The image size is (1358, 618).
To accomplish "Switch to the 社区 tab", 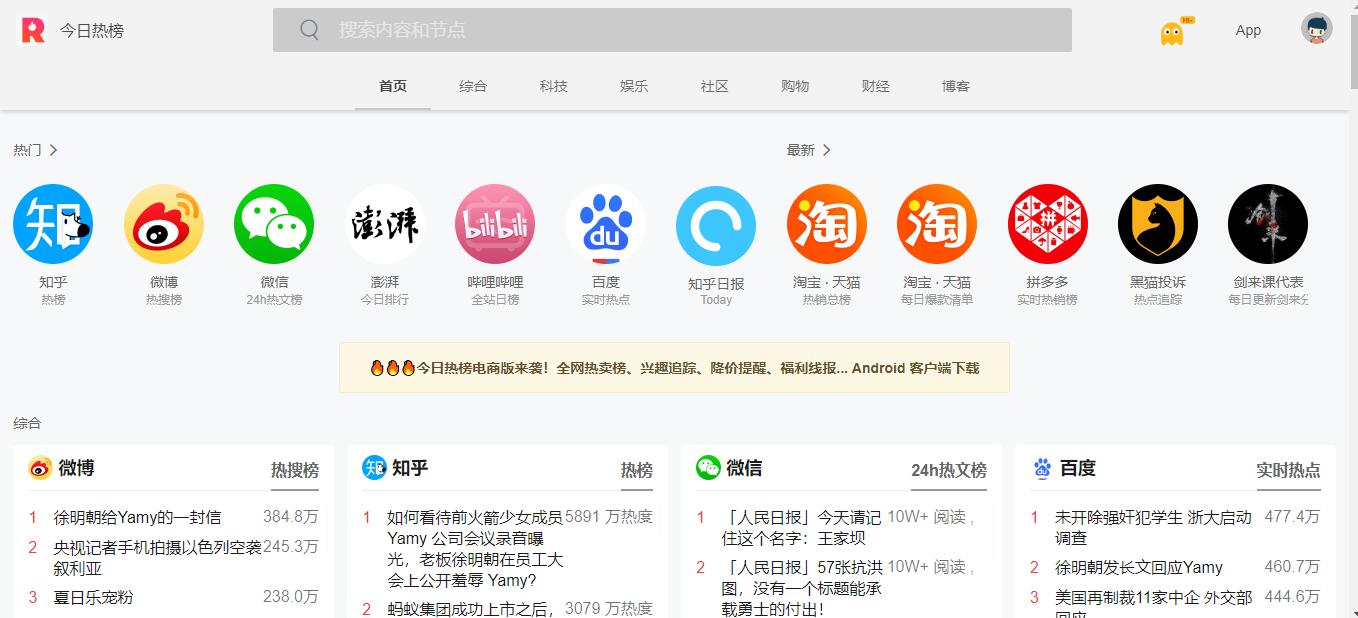I will [715, 86].
